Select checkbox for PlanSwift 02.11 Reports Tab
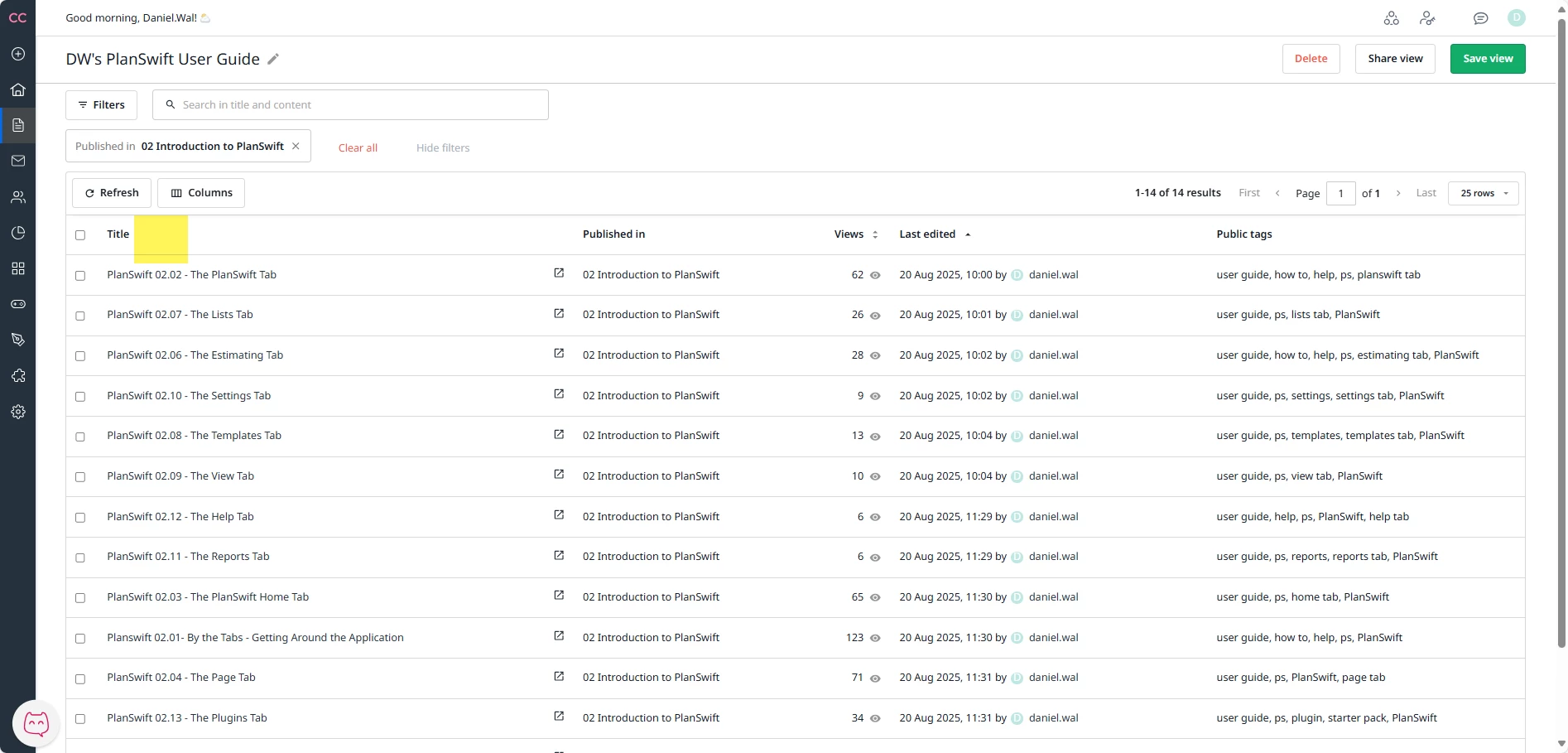The height and width of the screenshot is (753, 1568). (x=80, y=558)
